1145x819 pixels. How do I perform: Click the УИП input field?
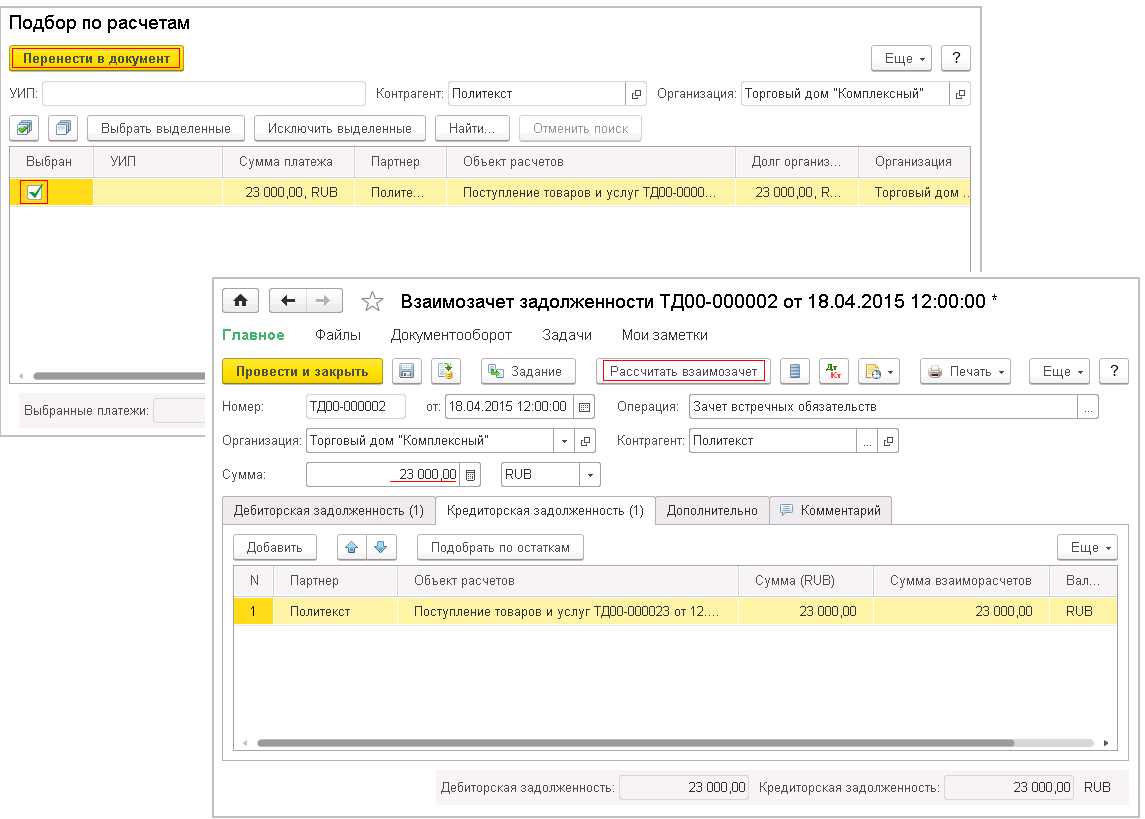tap(204, 94)
